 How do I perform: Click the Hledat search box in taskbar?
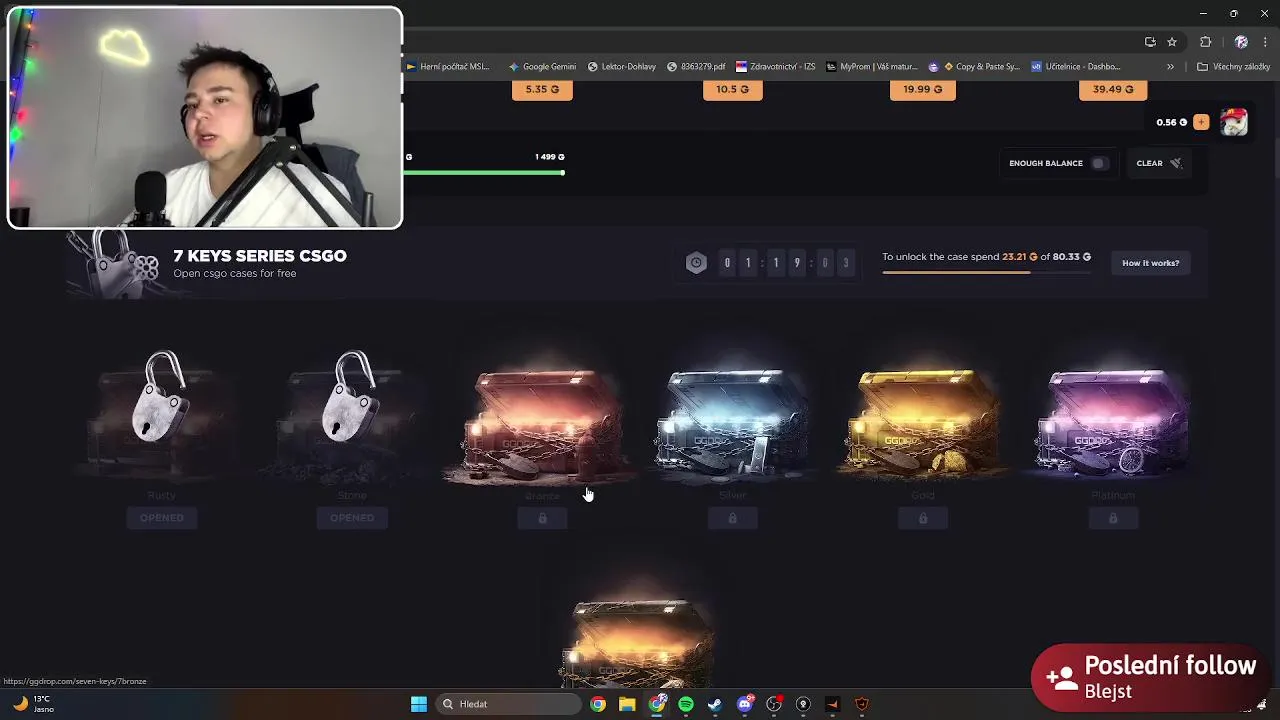[x=508, y=704]
